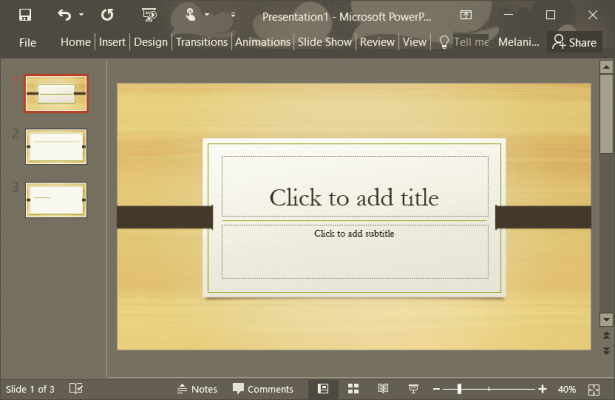Switch to Slide Sorter view
Image resolution: width=615 pixels, height=400 pixels.
[353, 389]
